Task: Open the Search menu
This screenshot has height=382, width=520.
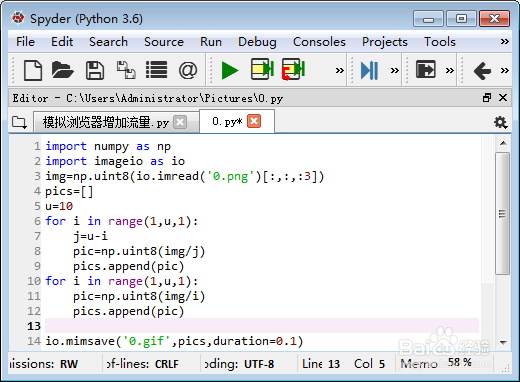Action: (108, 42)
